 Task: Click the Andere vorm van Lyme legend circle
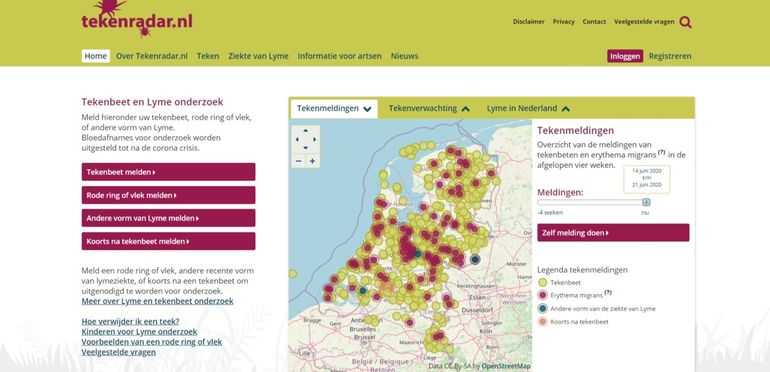(x=542, y=309)
